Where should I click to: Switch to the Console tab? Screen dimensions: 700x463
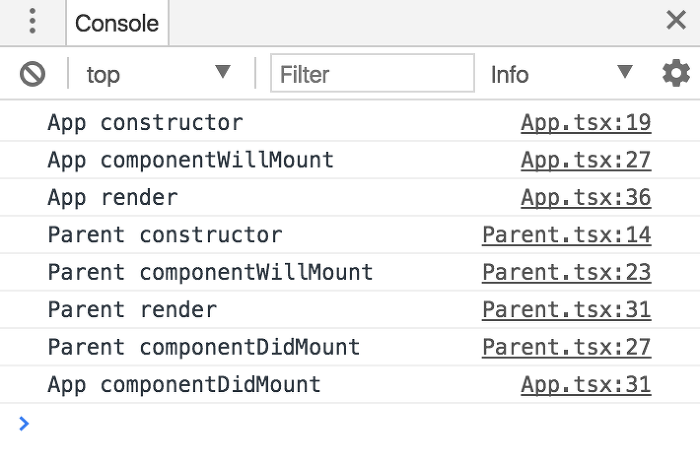[117, 23]
